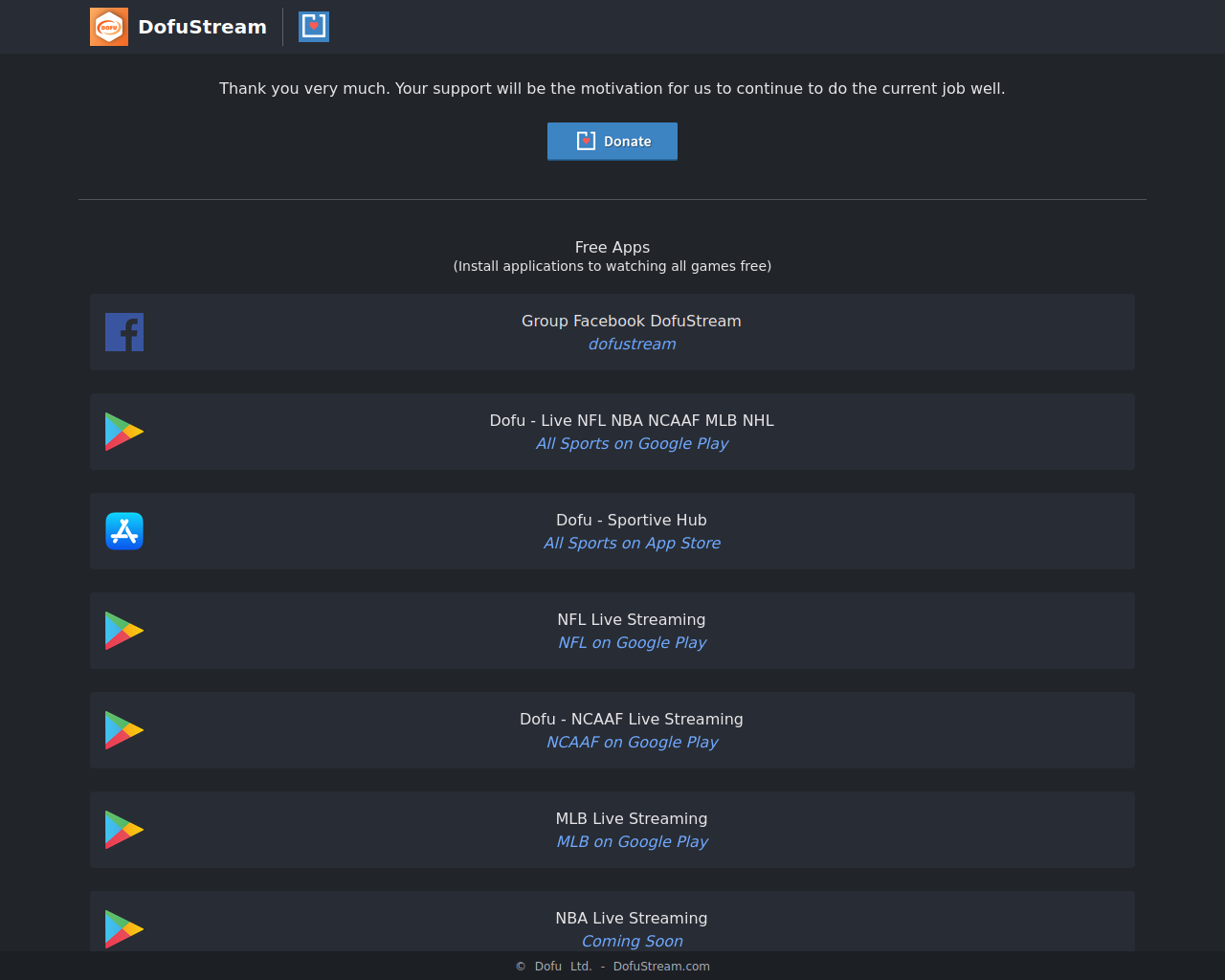1225x980 pixels.
Task: Click the DofuStream title text in header
Action: click(x=202, y=27)
